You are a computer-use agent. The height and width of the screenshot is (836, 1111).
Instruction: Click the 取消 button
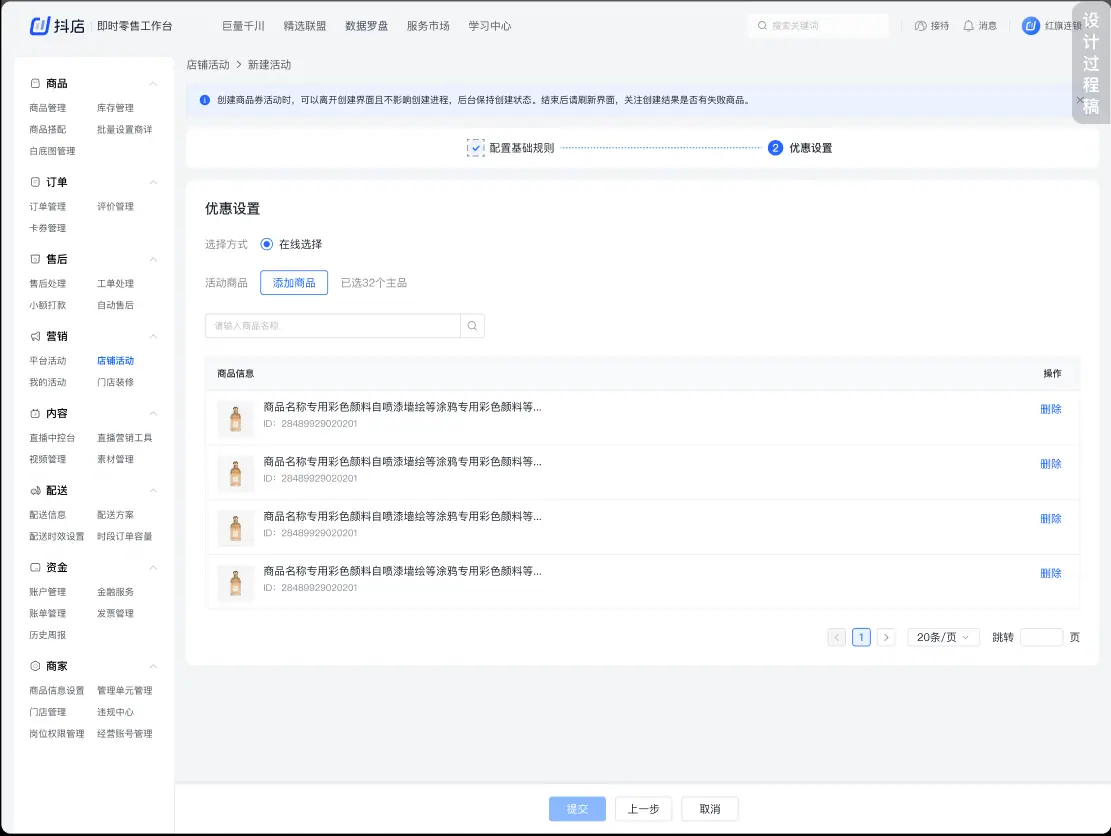pos(710,809)
